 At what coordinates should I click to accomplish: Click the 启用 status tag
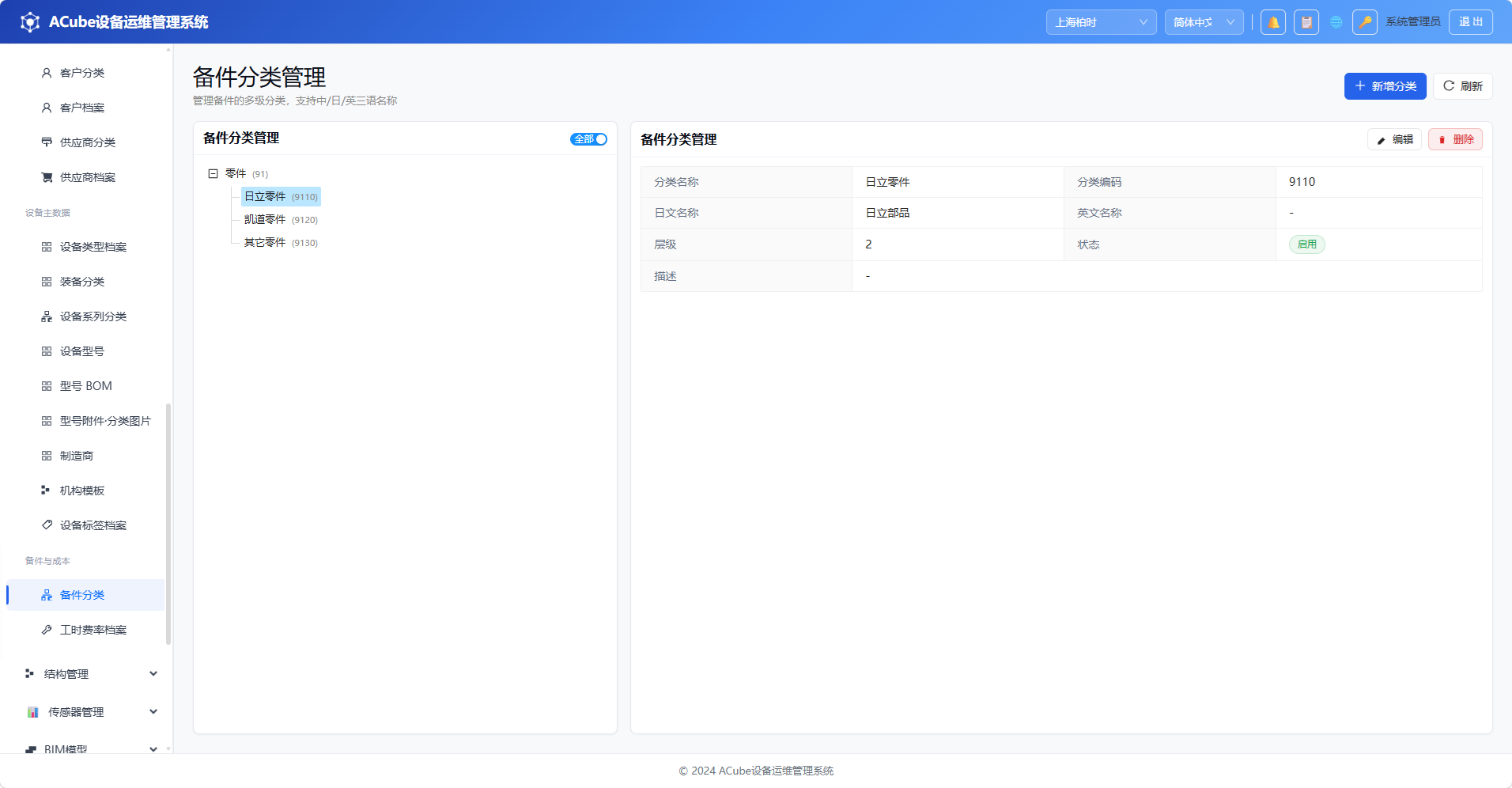(1307, 244)
